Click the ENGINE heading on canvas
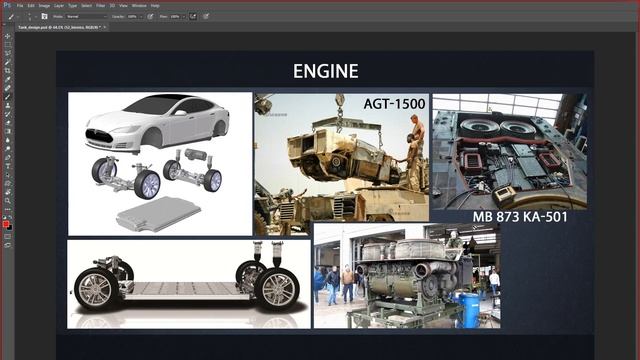640x360 pixels. point(326,71)
